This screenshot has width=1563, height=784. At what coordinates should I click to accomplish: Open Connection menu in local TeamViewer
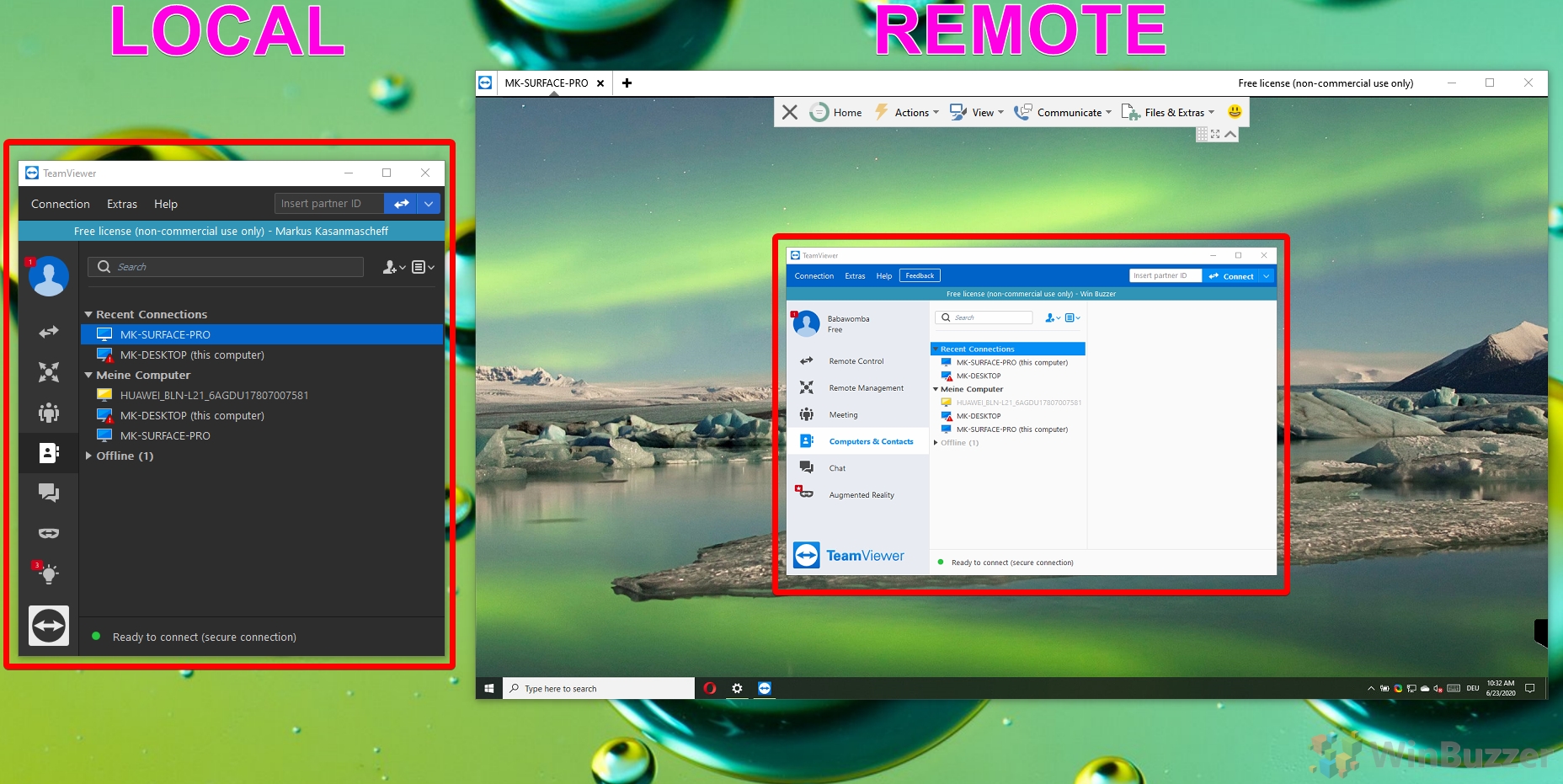coord(61,204)
